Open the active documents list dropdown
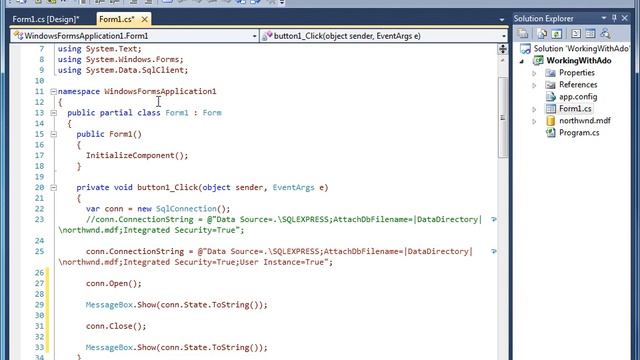 point(502,19)
